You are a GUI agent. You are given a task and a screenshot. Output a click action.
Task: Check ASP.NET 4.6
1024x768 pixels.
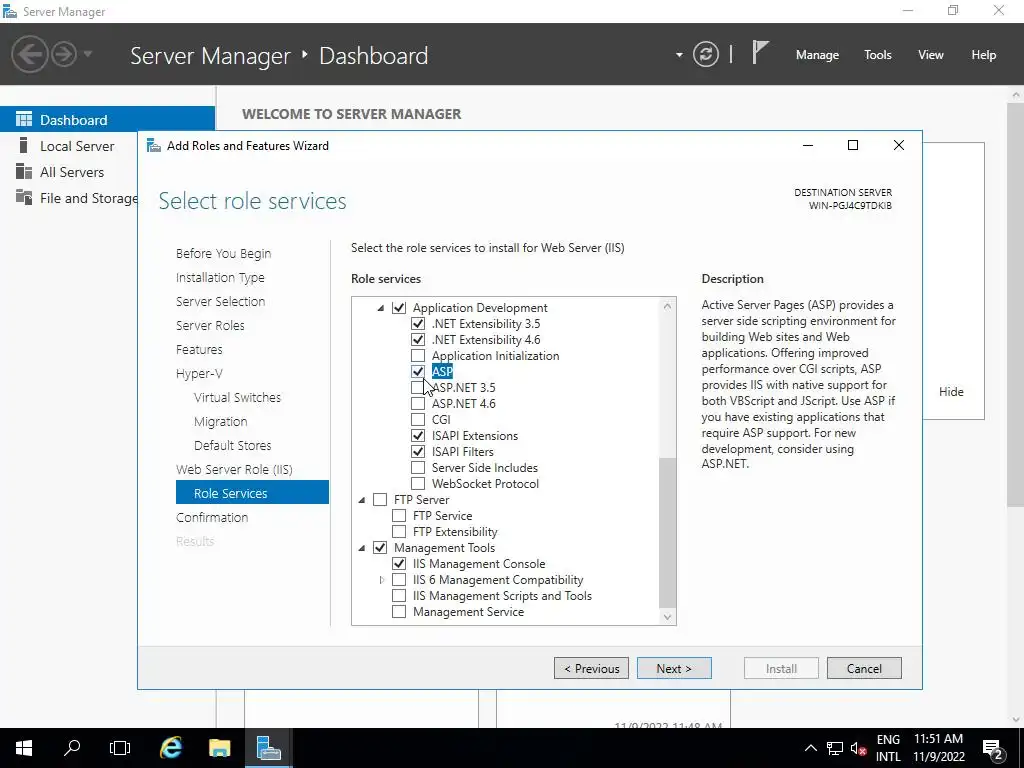coord(418,404)
